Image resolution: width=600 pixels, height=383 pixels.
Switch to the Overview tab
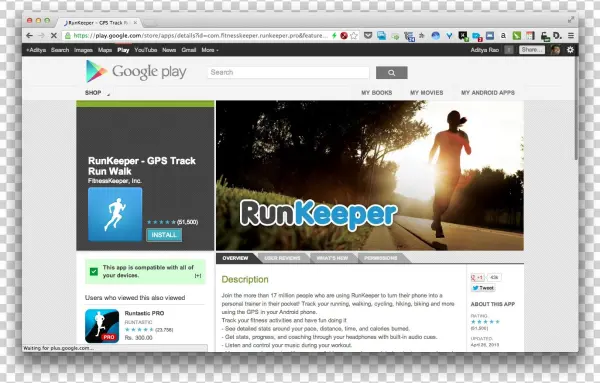tap(235, 258)
